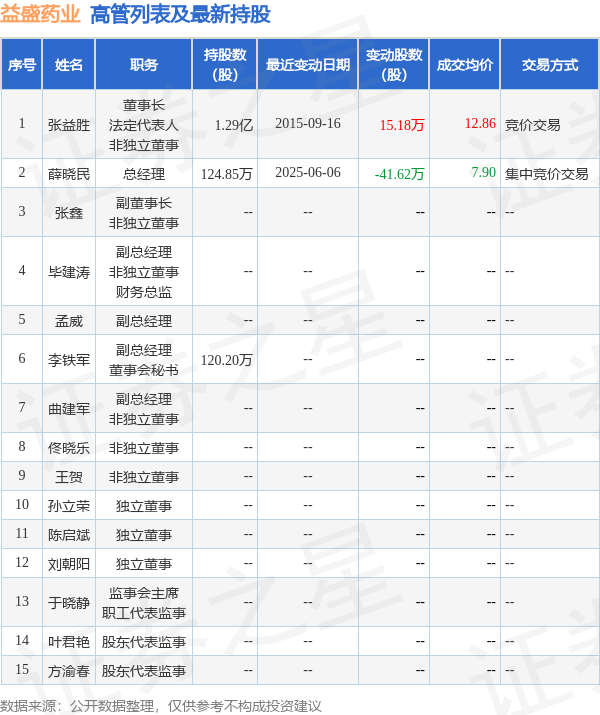Click 董事长 in 张益胜's row

tap(144, 105)
